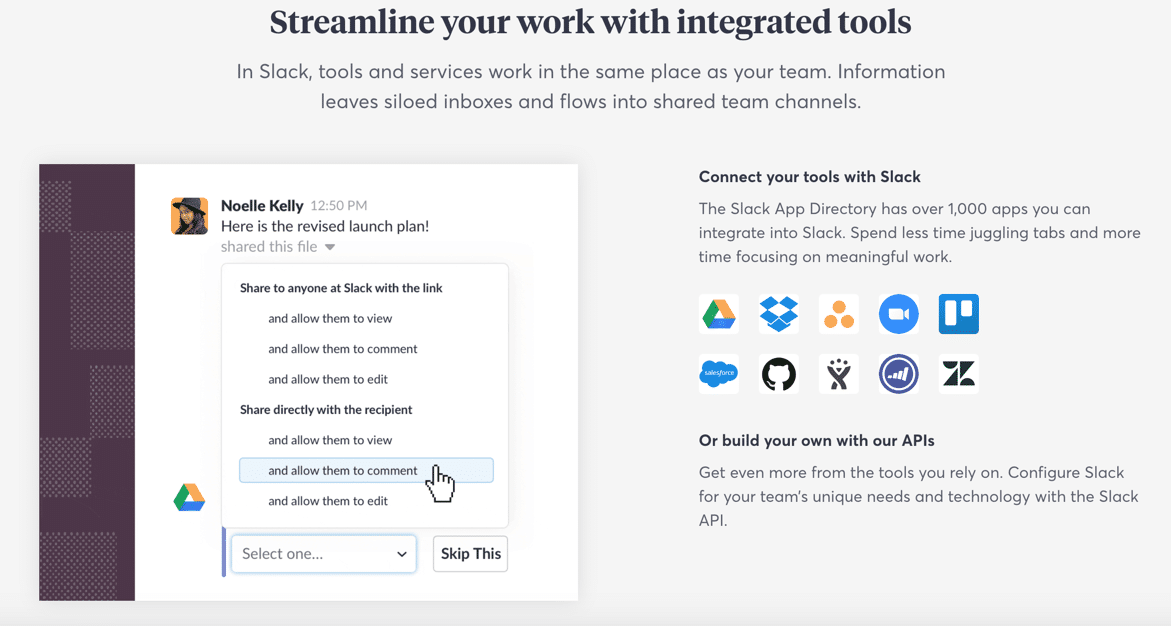
Task: Expand the 'shared this file' disclosure arrow
Action: click(x=331, y=246)
